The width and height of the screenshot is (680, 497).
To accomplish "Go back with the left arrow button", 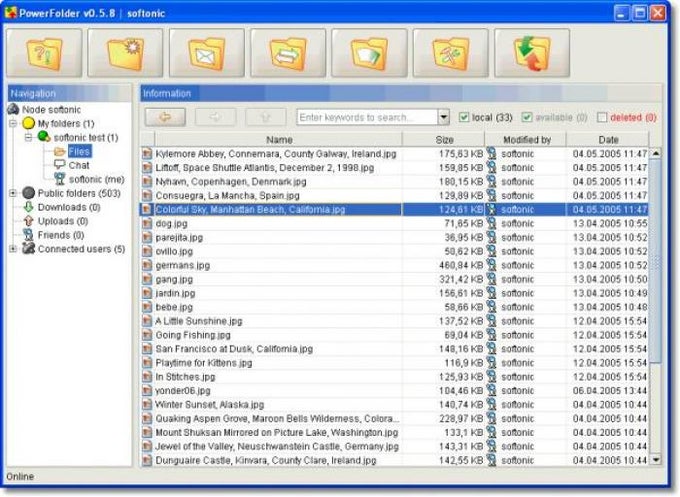I will [x=165, y=117].
